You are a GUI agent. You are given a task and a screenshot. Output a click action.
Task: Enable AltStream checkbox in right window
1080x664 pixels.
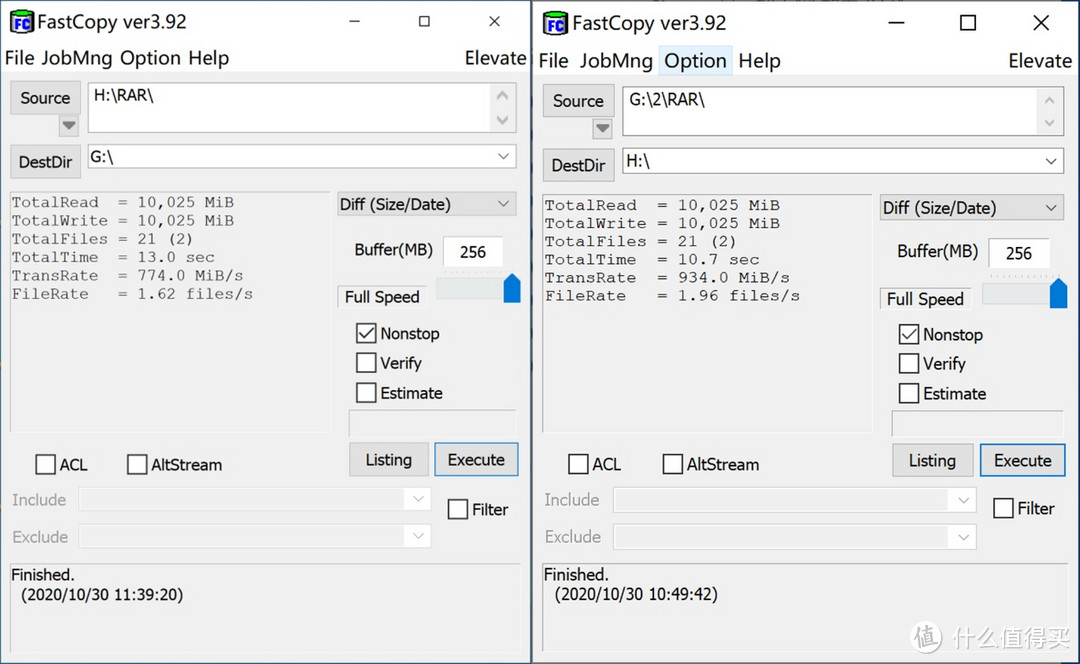[x=672, y=464]
